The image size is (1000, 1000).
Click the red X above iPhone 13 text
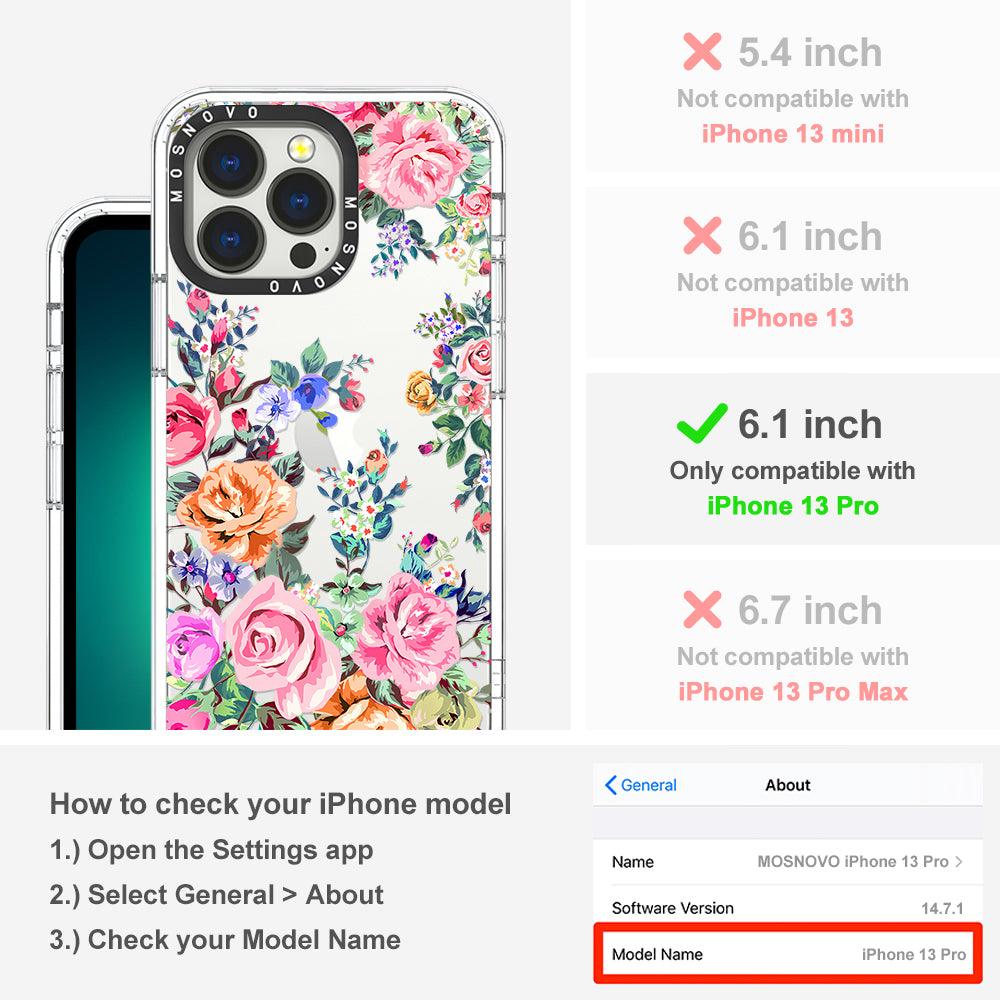pyautogui.click(x=702, y=235)
